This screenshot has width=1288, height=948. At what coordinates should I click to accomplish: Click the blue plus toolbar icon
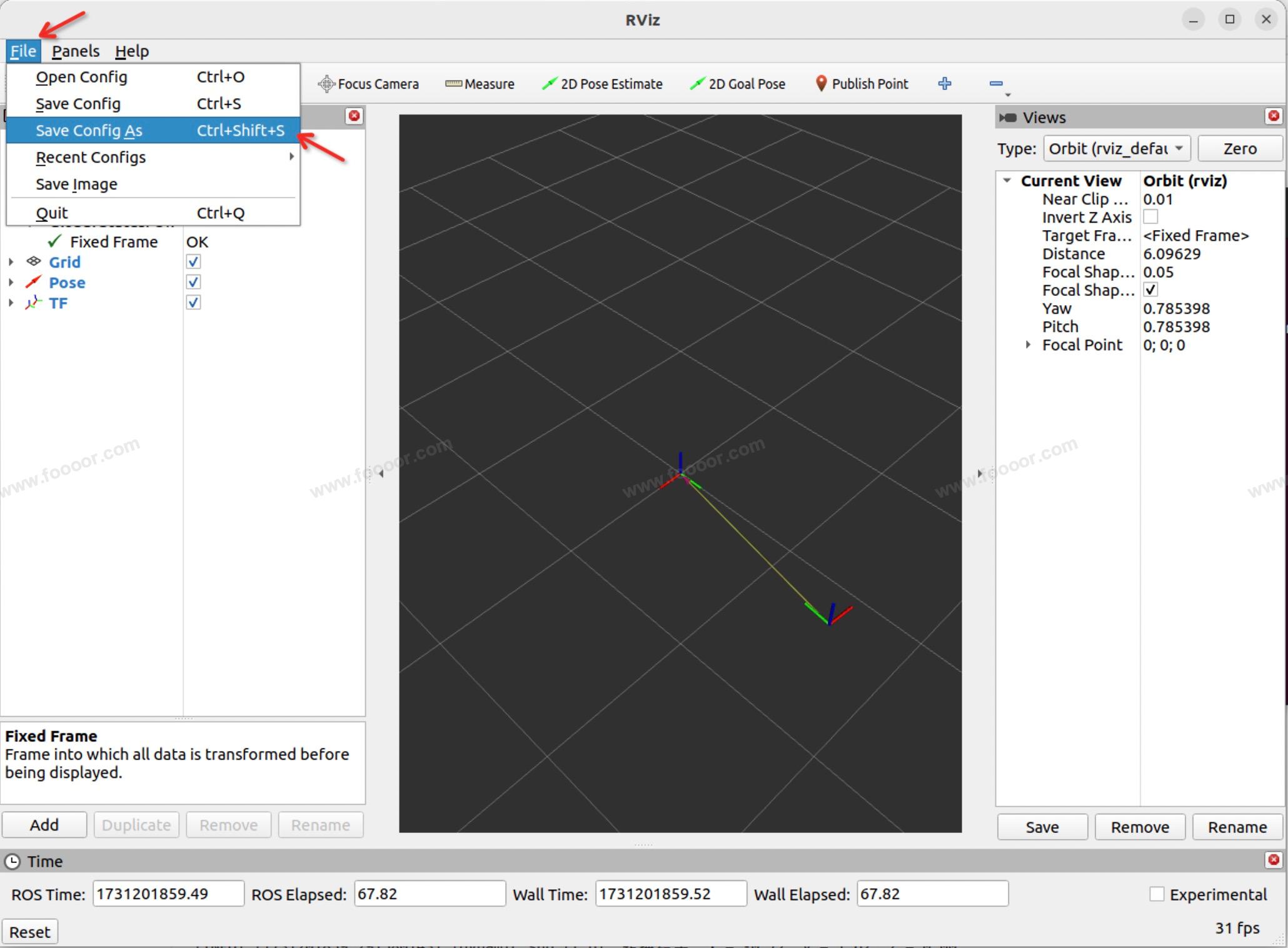944,84
